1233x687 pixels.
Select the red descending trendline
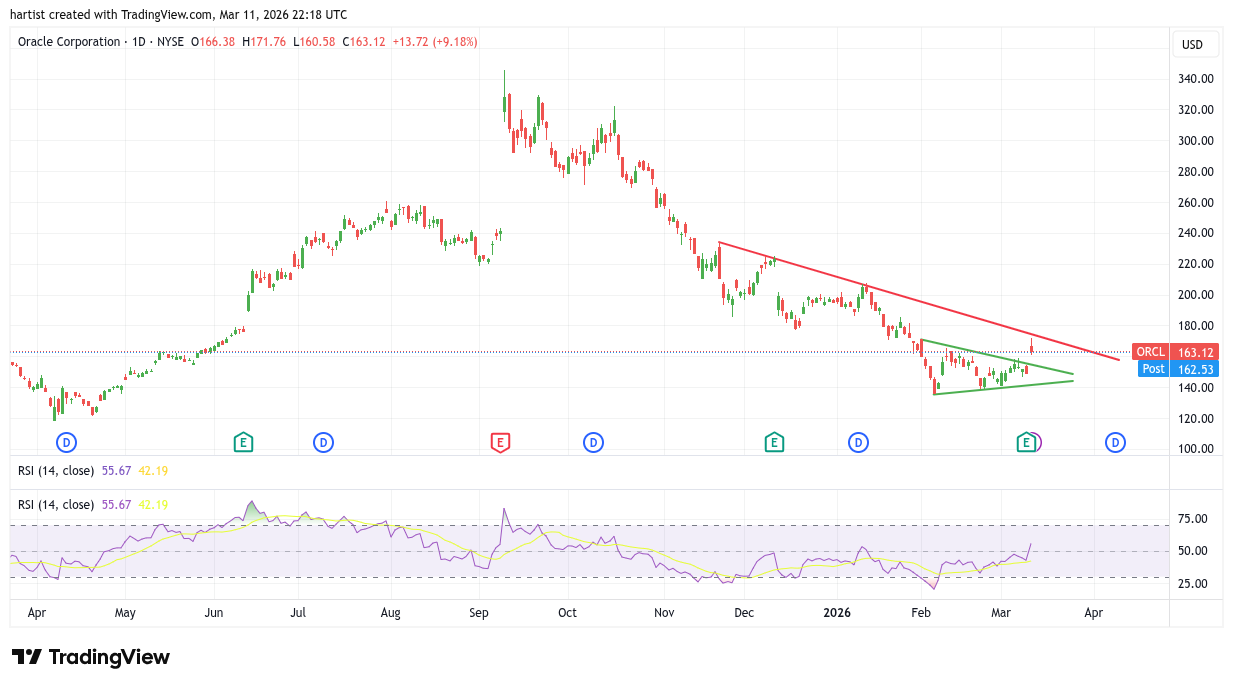900,296
